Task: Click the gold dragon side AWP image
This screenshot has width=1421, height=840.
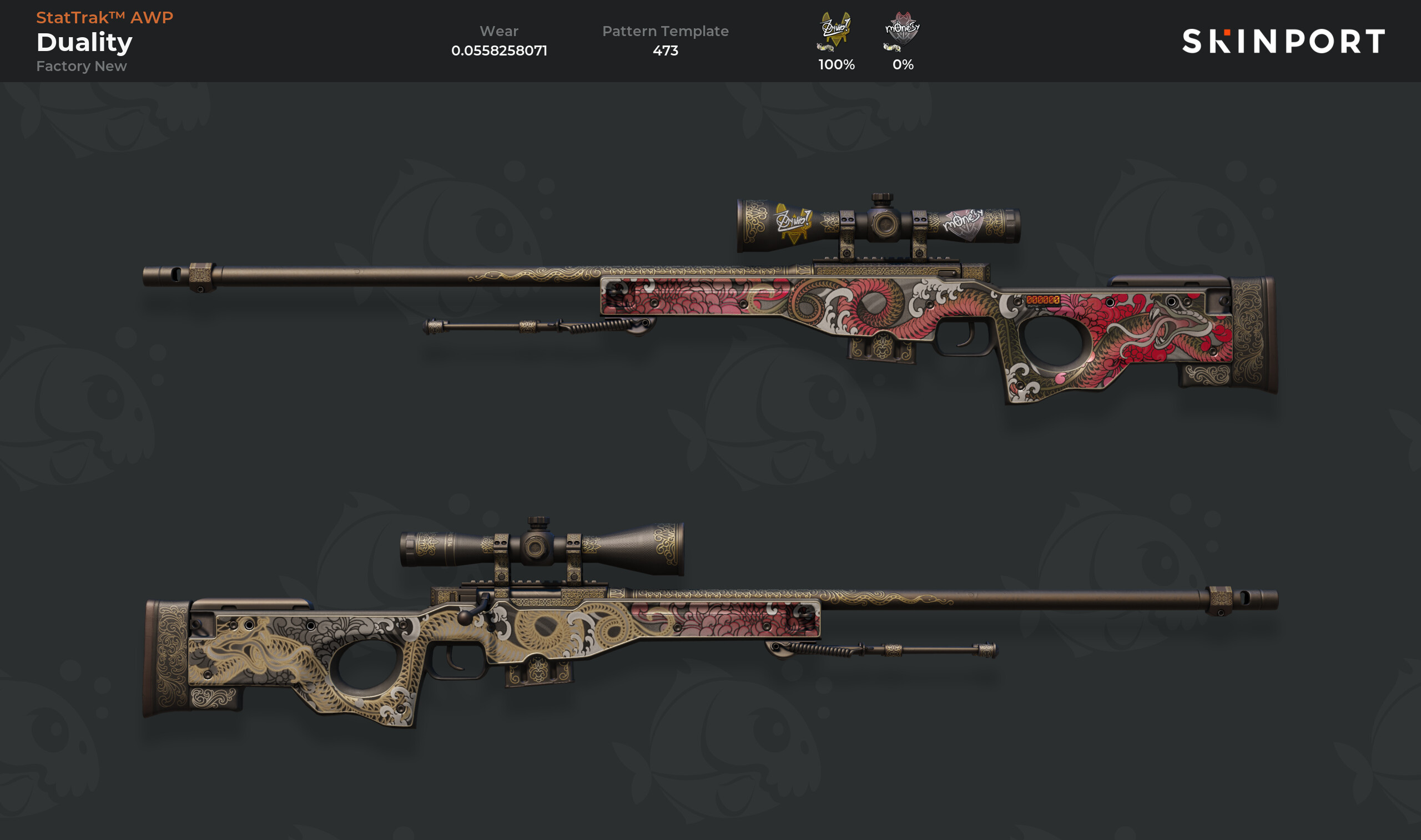Action: pos(710,622)
